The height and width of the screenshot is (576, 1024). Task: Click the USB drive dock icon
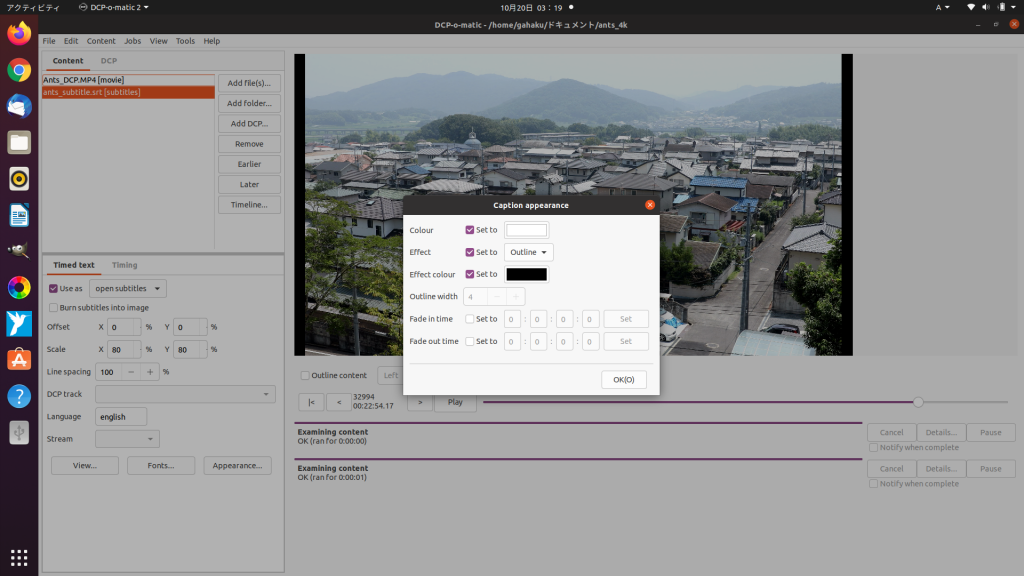[19, 432]
